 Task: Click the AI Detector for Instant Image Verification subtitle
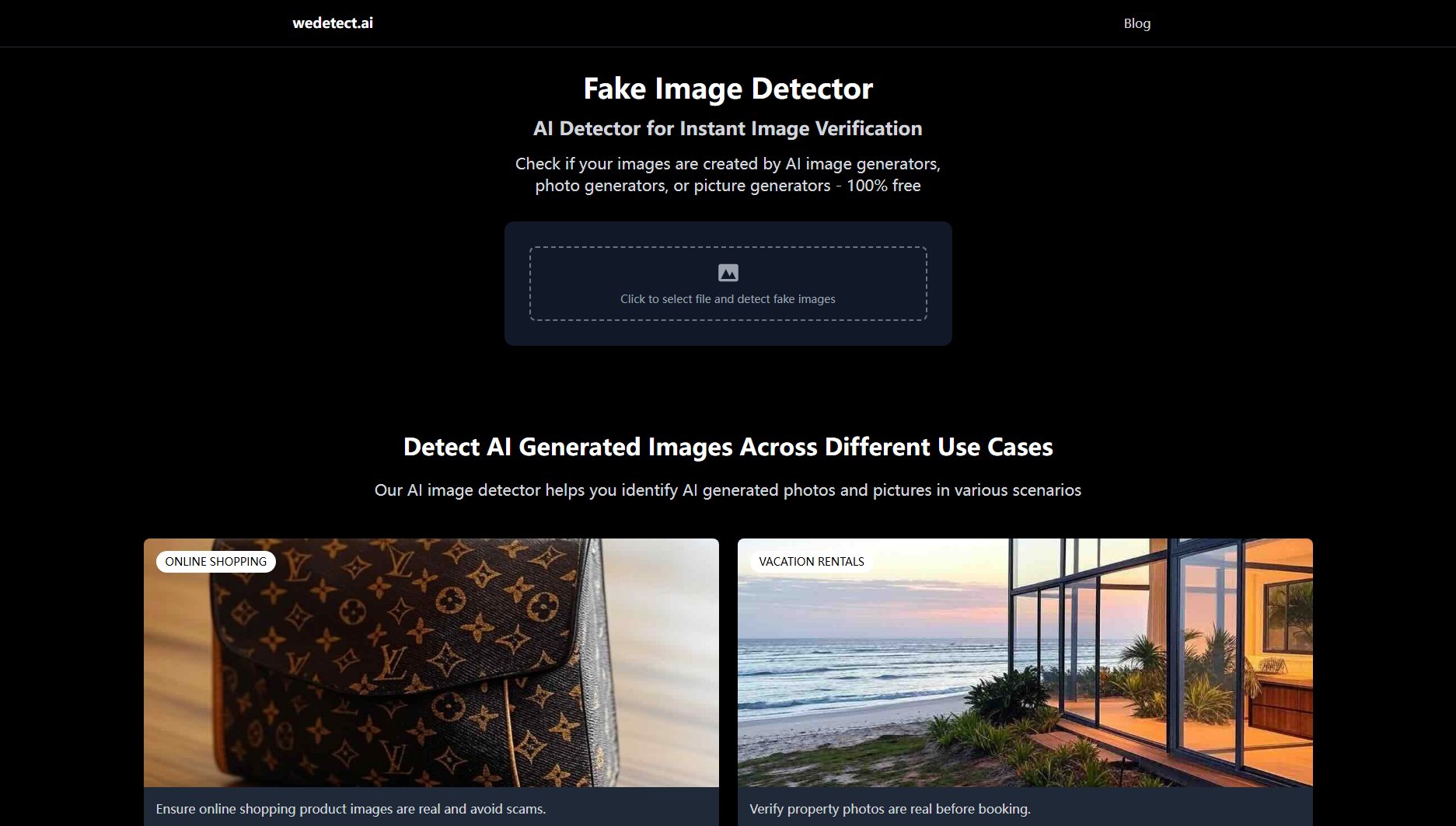(x=727, y=128)
